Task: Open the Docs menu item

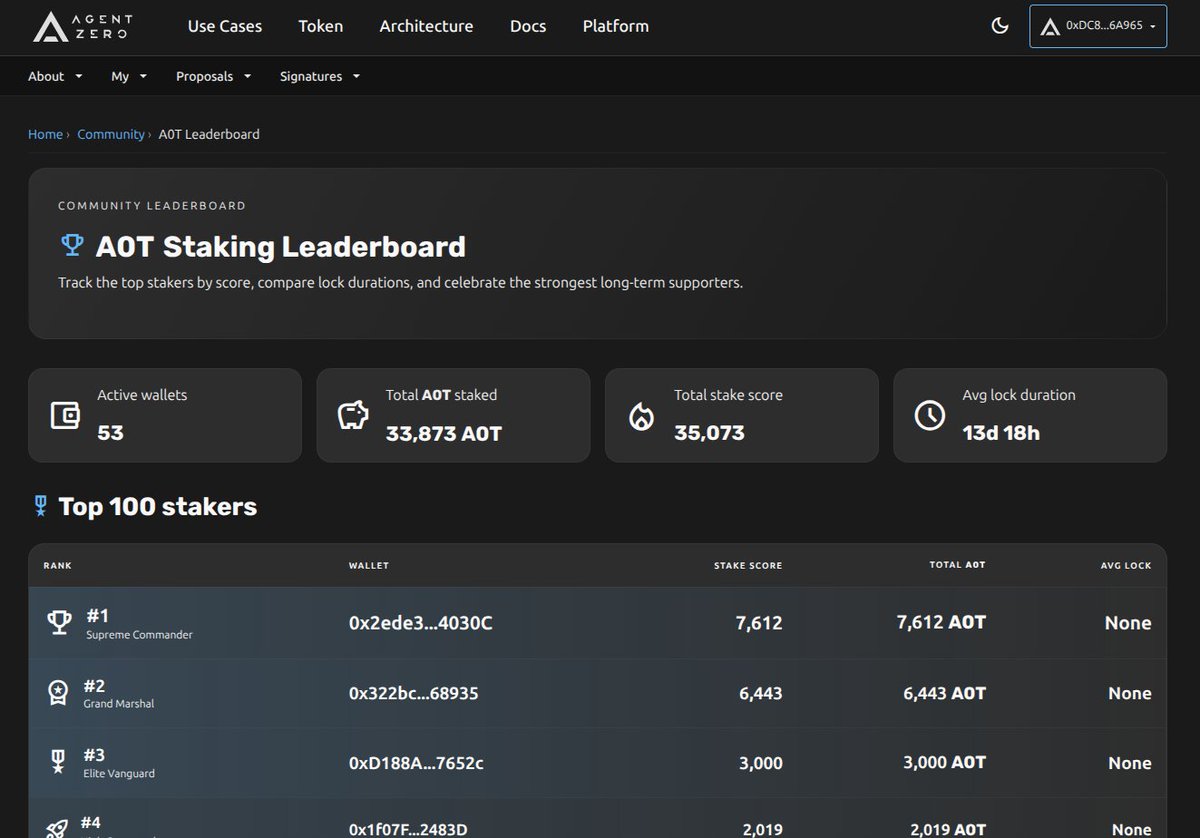Action: click(x=528, y=26)
